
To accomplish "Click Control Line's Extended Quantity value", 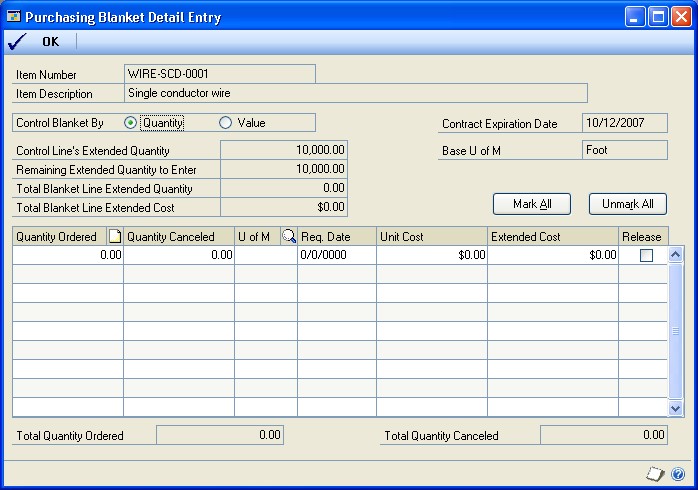I will point(284,150).
